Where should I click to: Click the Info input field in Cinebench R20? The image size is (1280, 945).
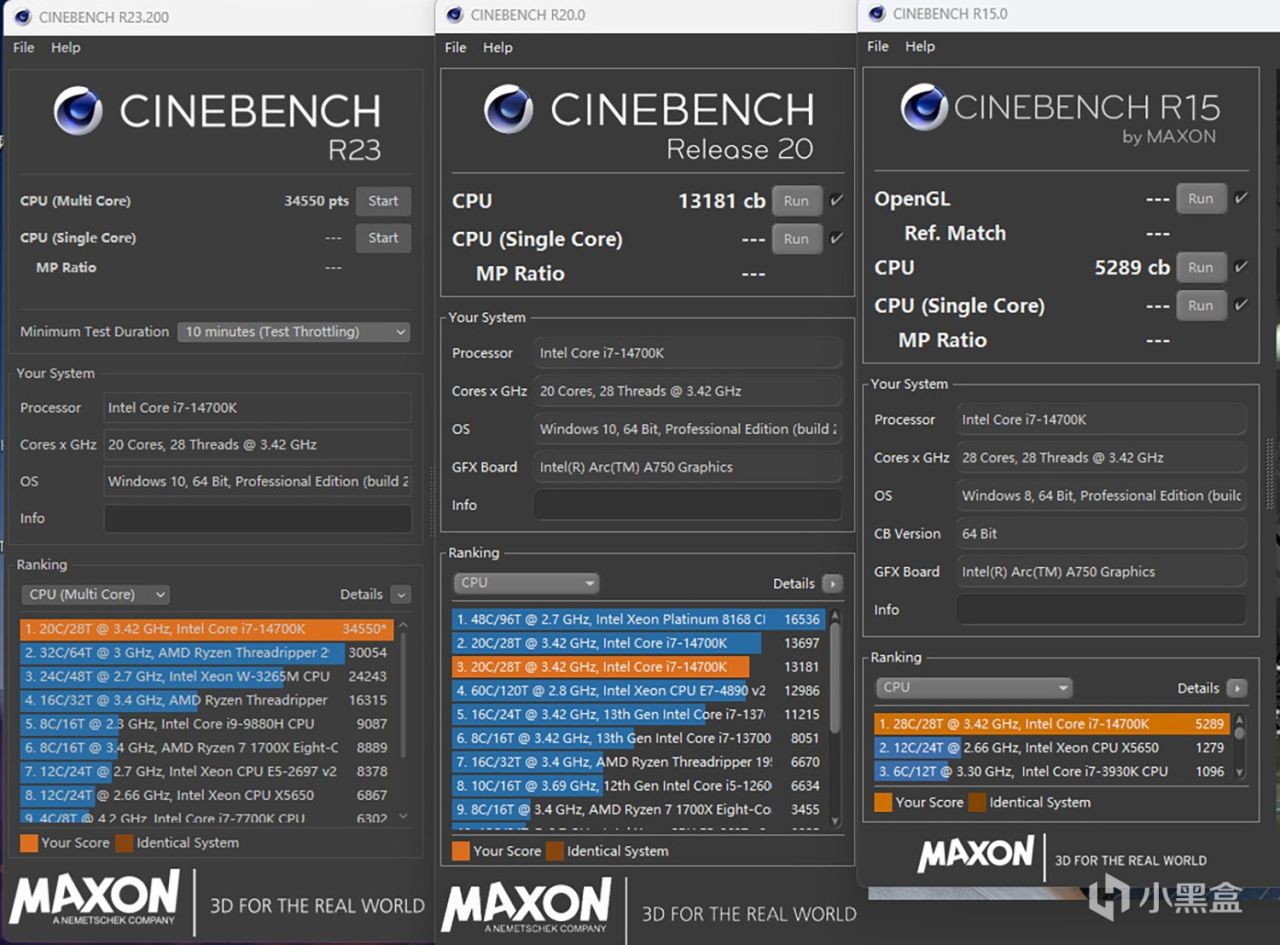point(687,505)
